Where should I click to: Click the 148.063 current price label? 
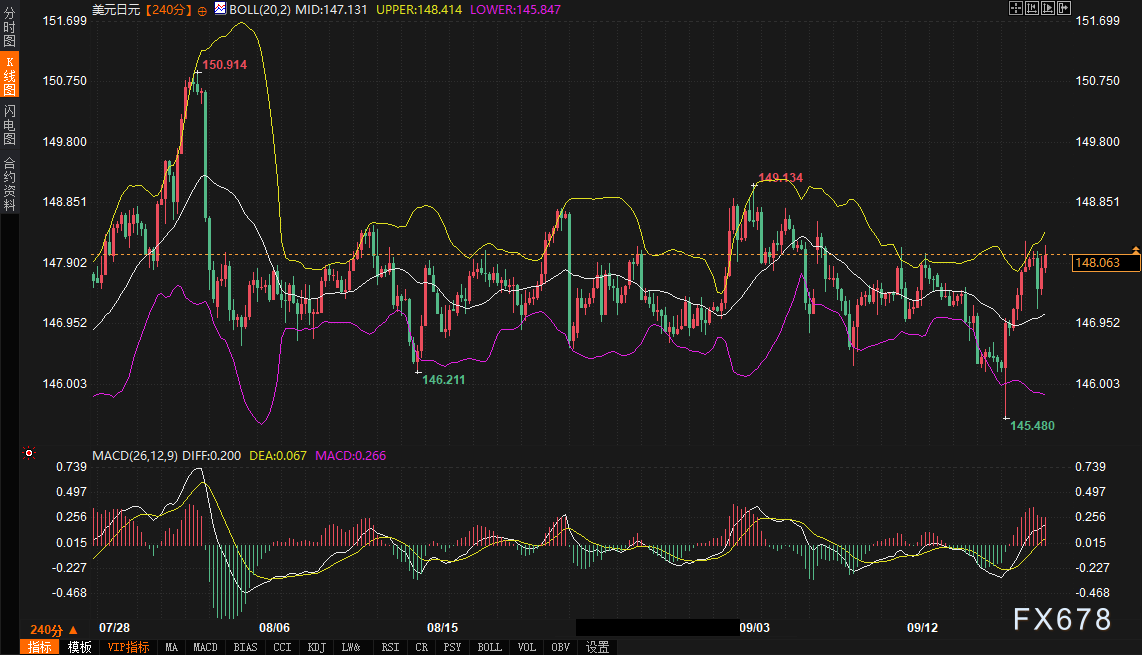[x=1105, y=263]
